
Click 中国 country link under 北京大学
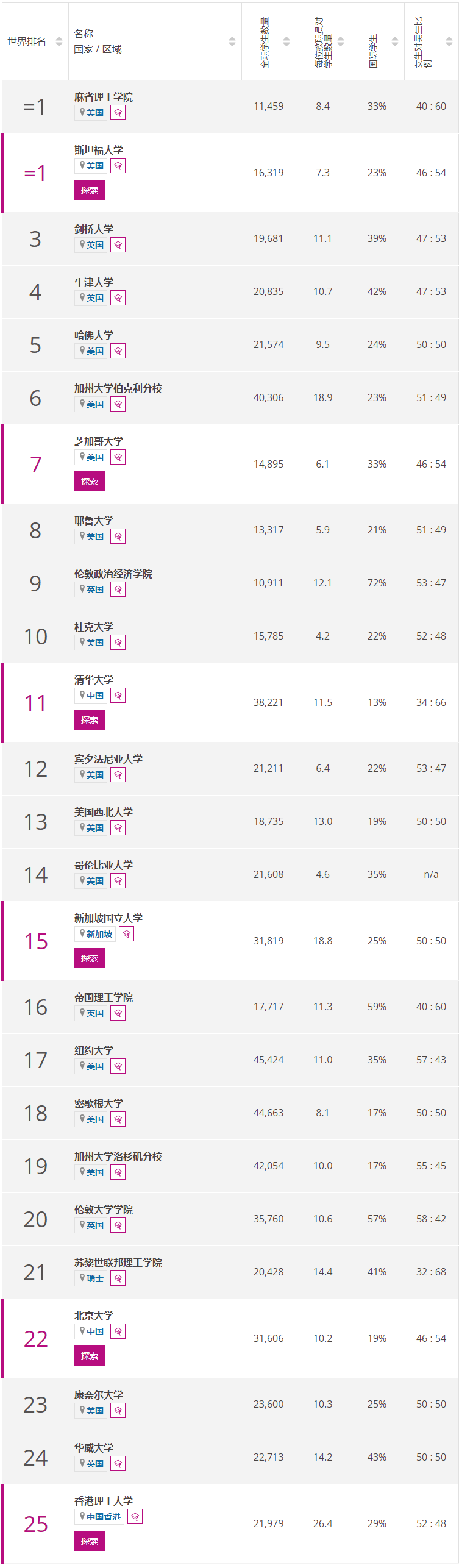coord(95,1331)
